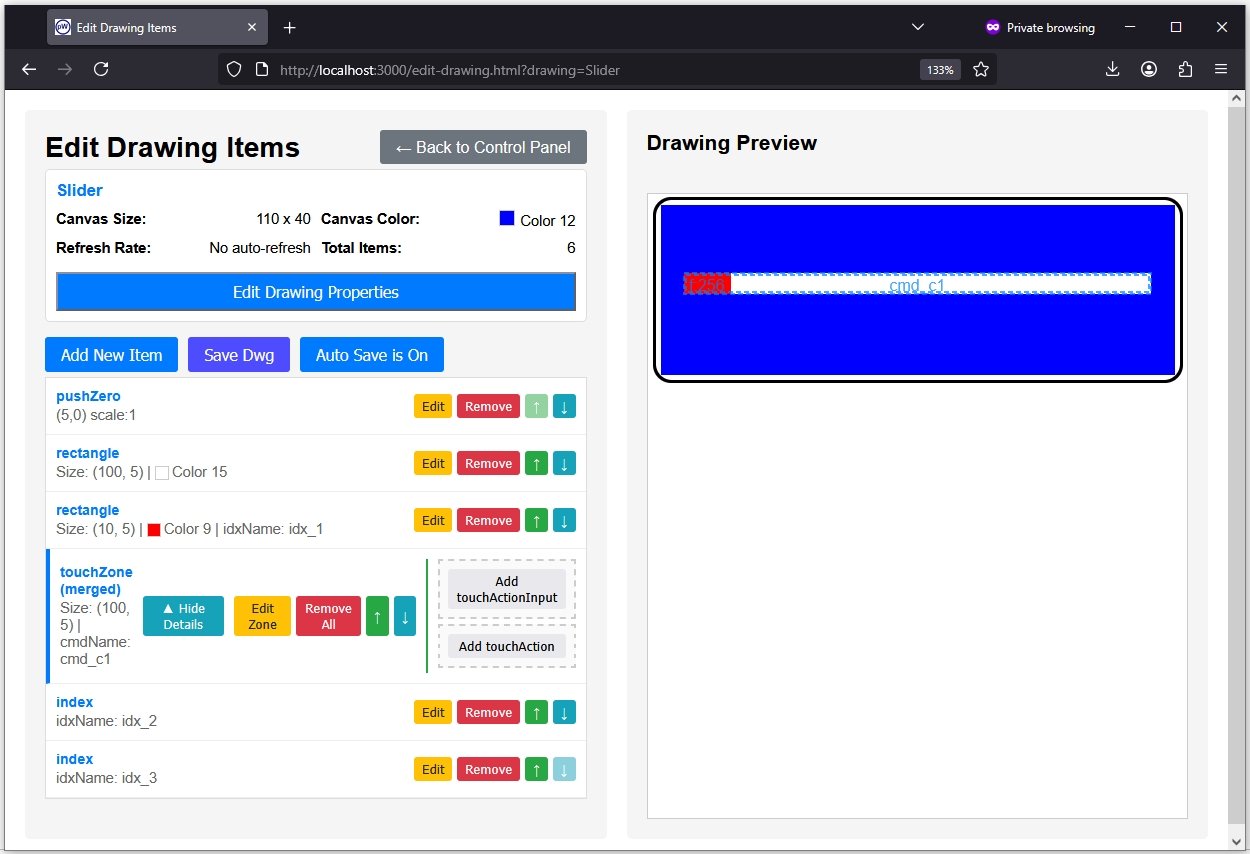This screenshot has width=1250, height=854.
Task: Open the list all tabs dropdown
Action: (x=918, y=27)
